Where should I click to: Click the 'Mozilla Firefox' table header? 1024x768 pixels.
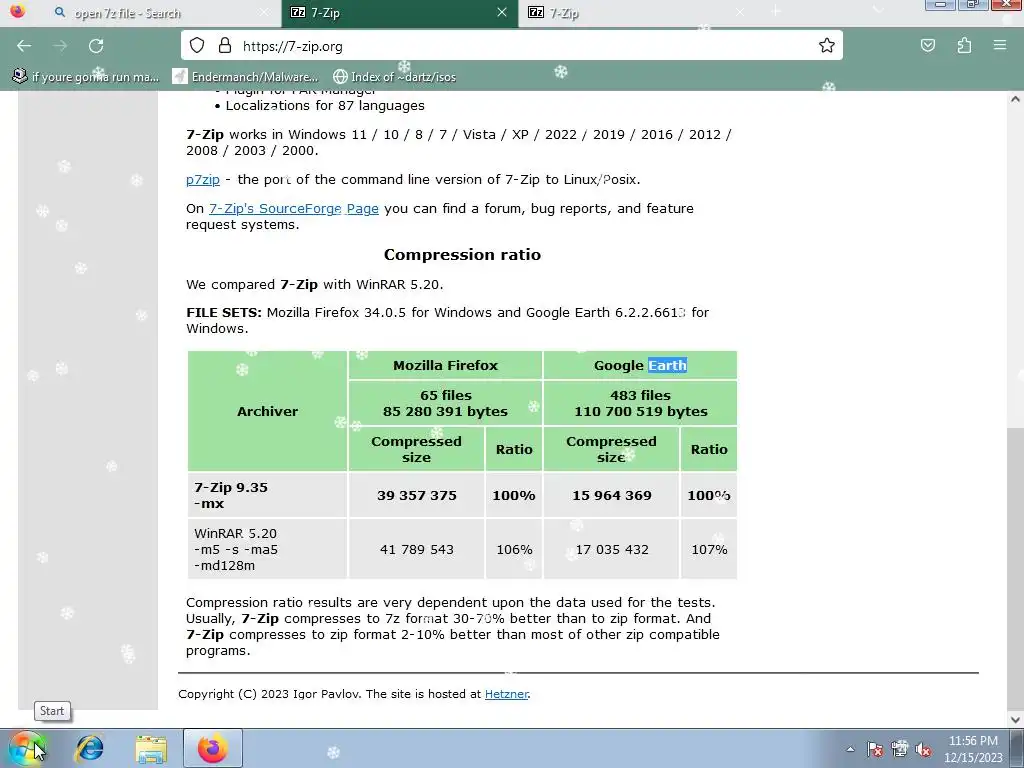point(445,365)
